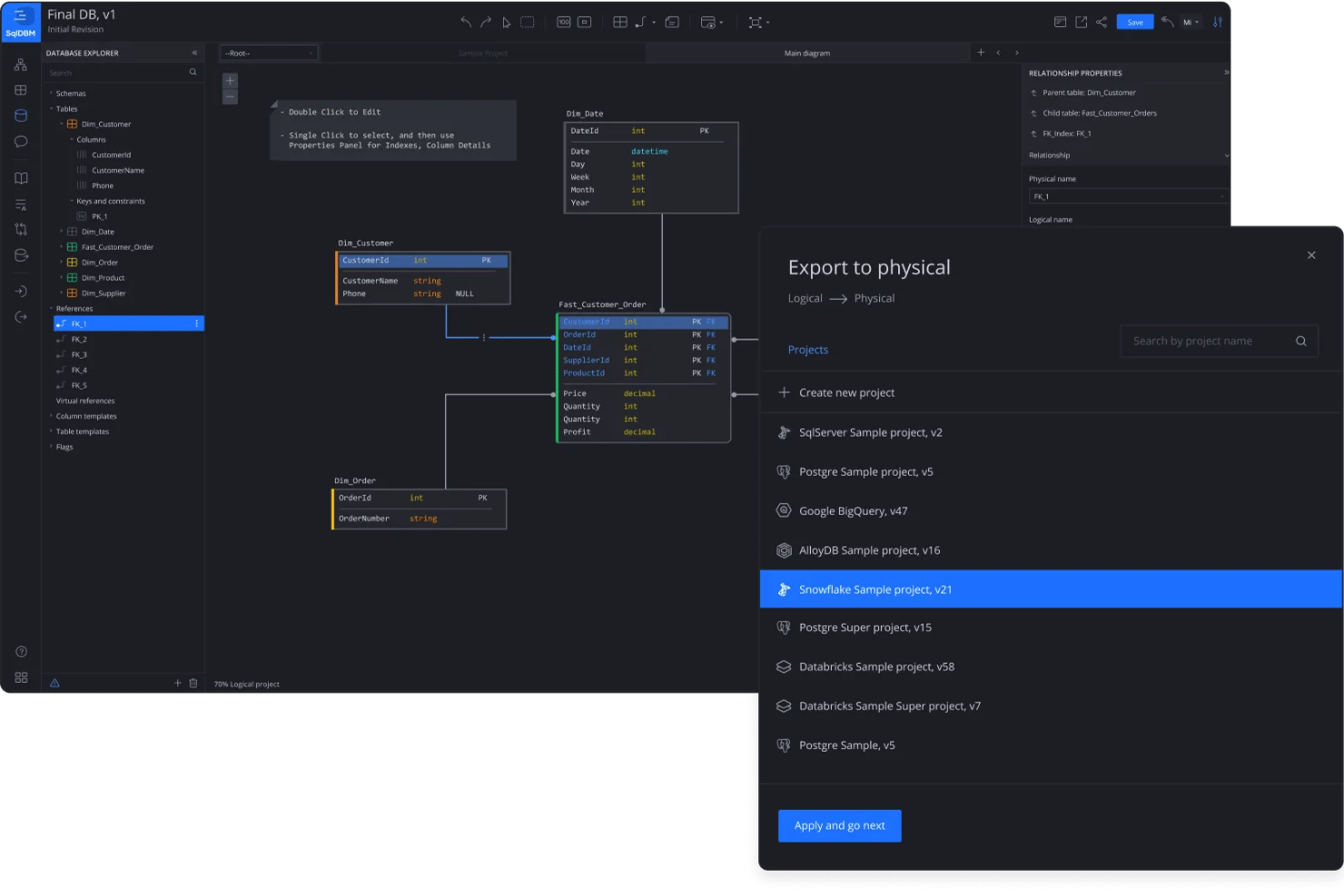Add a new diagram tab with plus
This screenshot has width=1344, height=896.
pos(981,53)
